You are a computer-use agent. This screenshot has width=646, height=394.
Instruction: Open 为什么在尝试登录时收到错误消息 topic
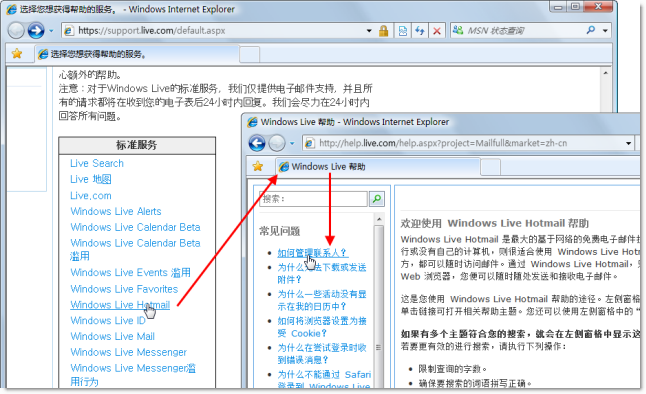(x=322, y=354)
